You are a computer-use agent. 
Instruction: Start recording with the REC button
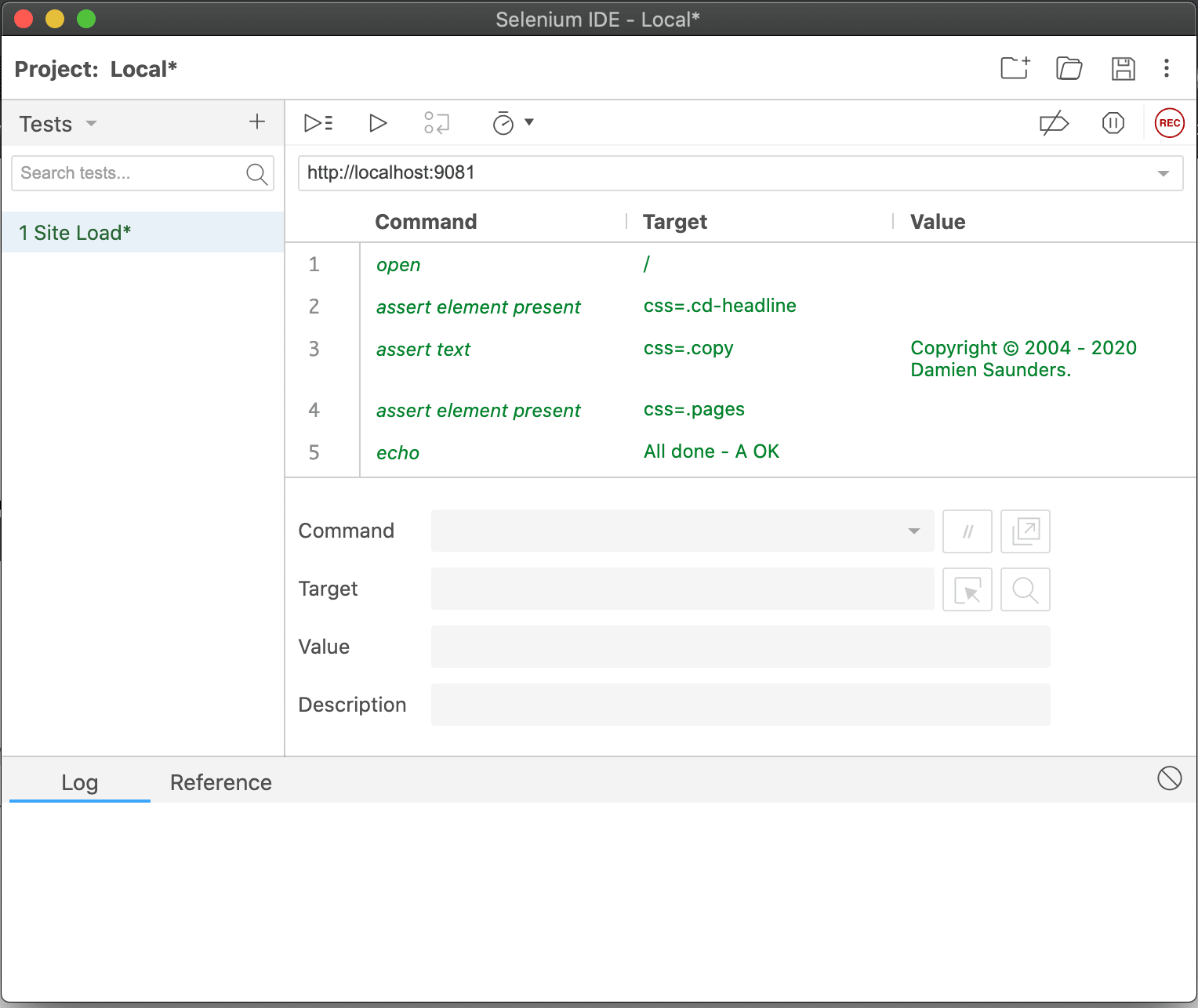[1169, 123]
